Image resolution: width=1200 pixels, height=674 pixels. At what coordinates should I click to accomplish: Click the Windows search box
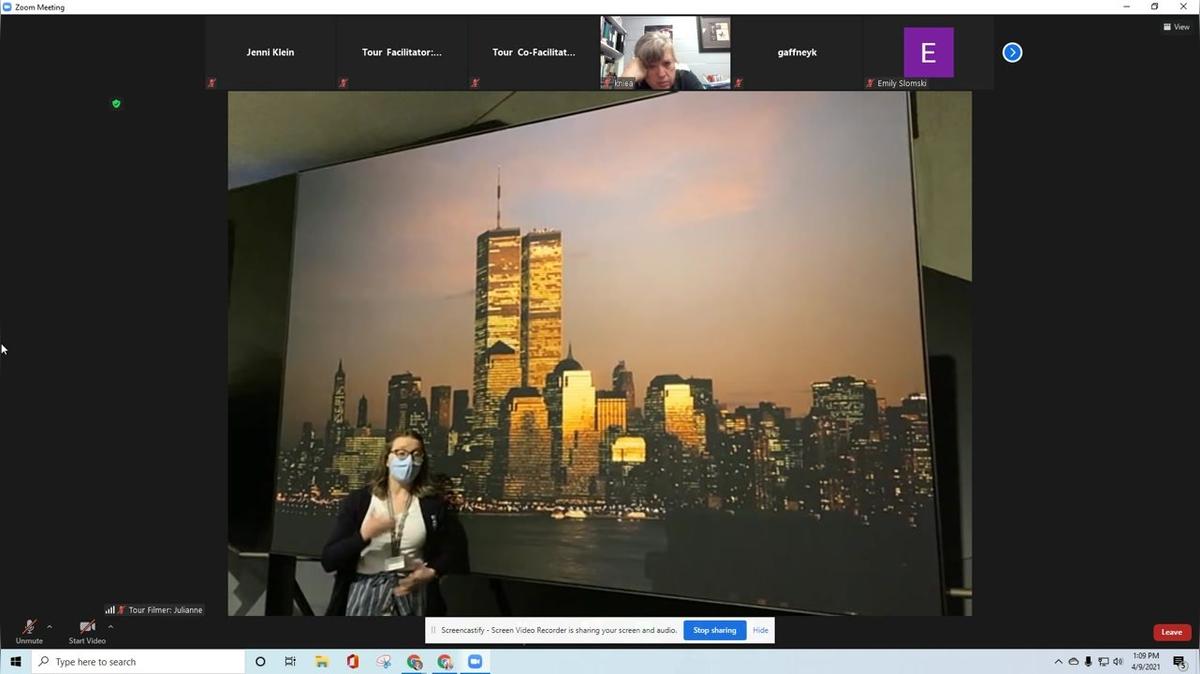[140, 662]
